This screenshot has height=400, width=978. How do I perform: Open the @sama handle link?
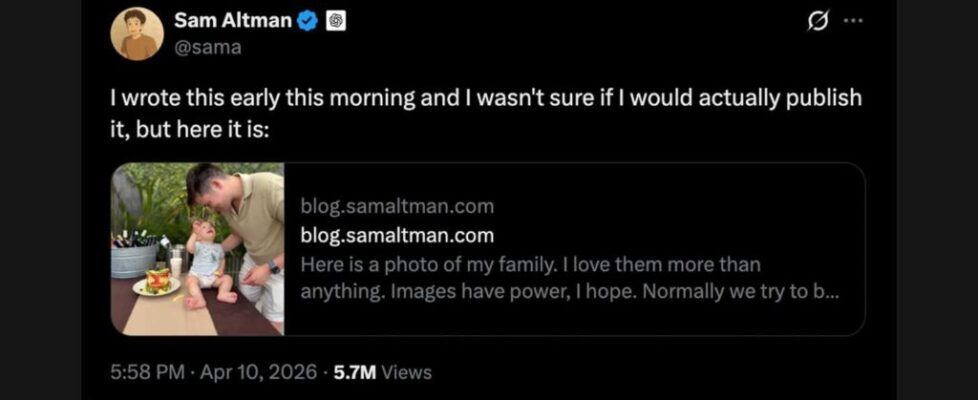[x=208, y=47]
